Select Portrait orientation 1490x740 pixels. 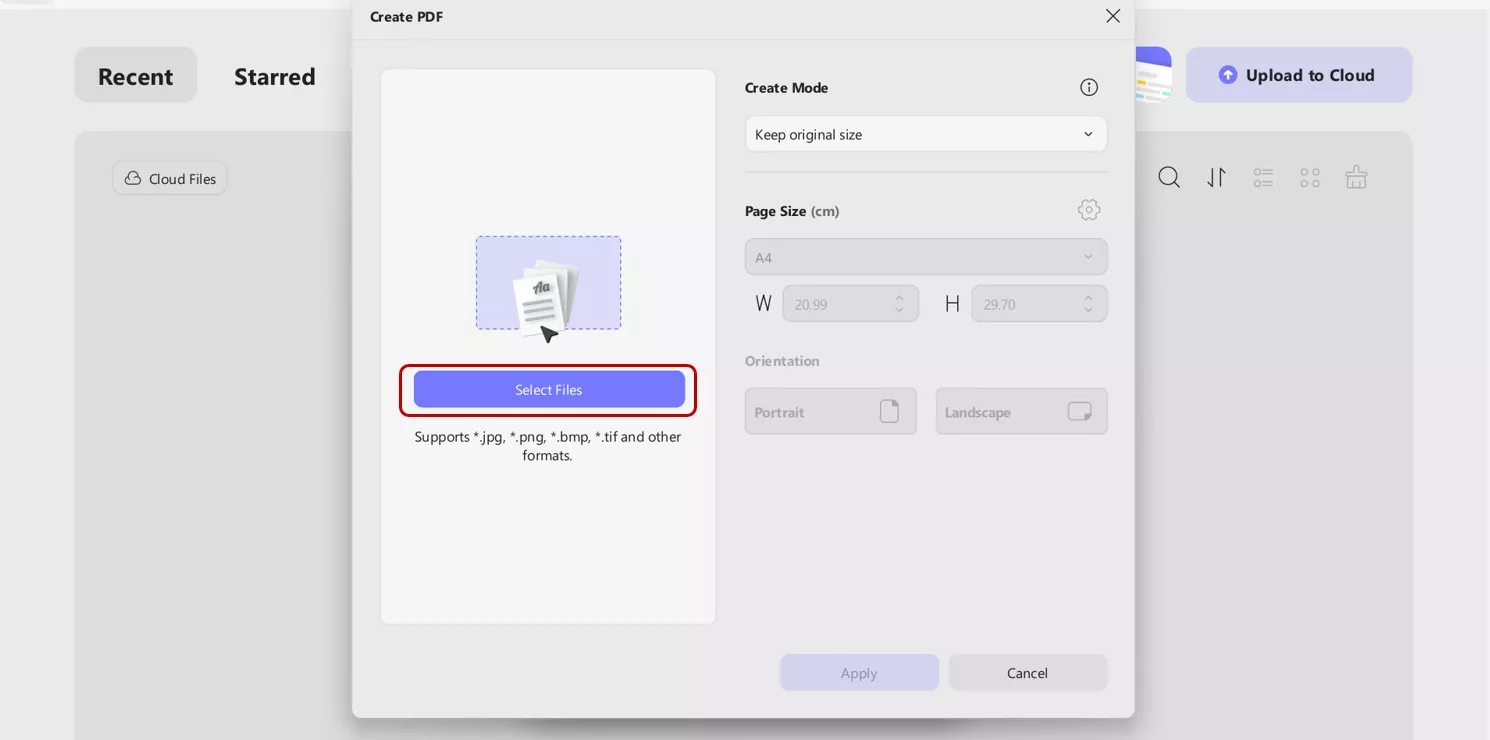click(830, 412)
